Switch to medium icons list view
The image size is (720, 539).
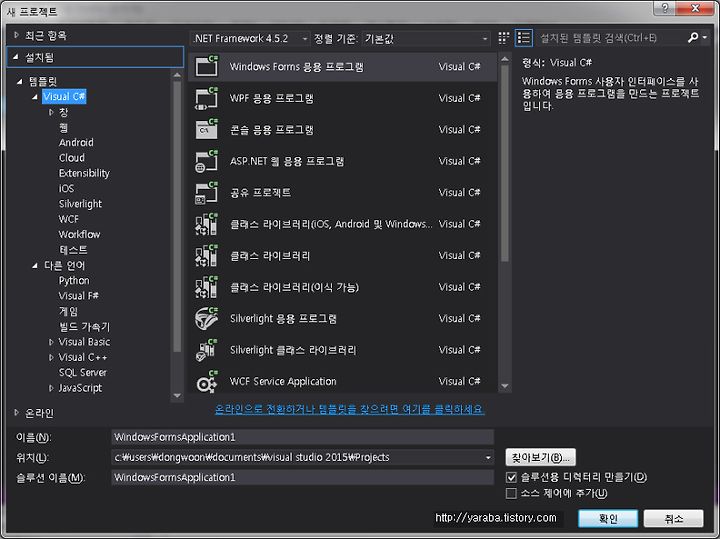click(x=524, y=38)
